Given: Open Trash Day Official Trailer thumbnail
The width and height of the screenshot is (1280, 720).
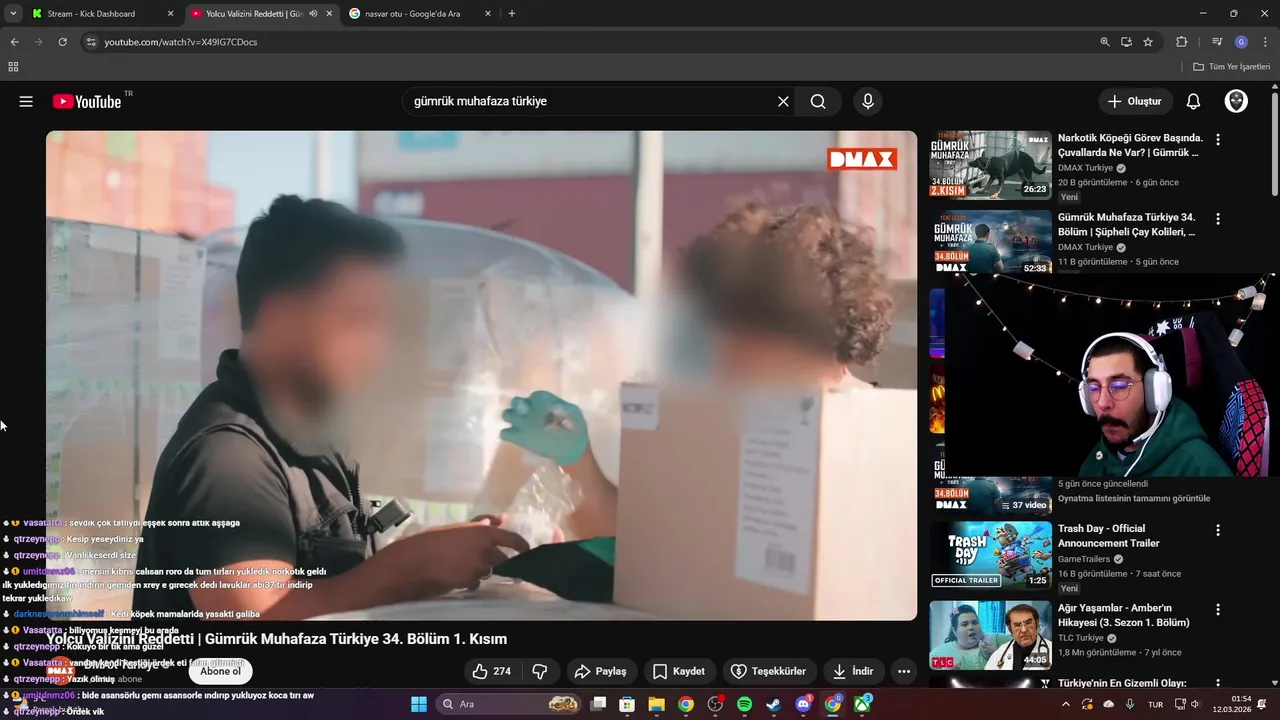Looking at the screenshot, I should click(x=991, y=555).
